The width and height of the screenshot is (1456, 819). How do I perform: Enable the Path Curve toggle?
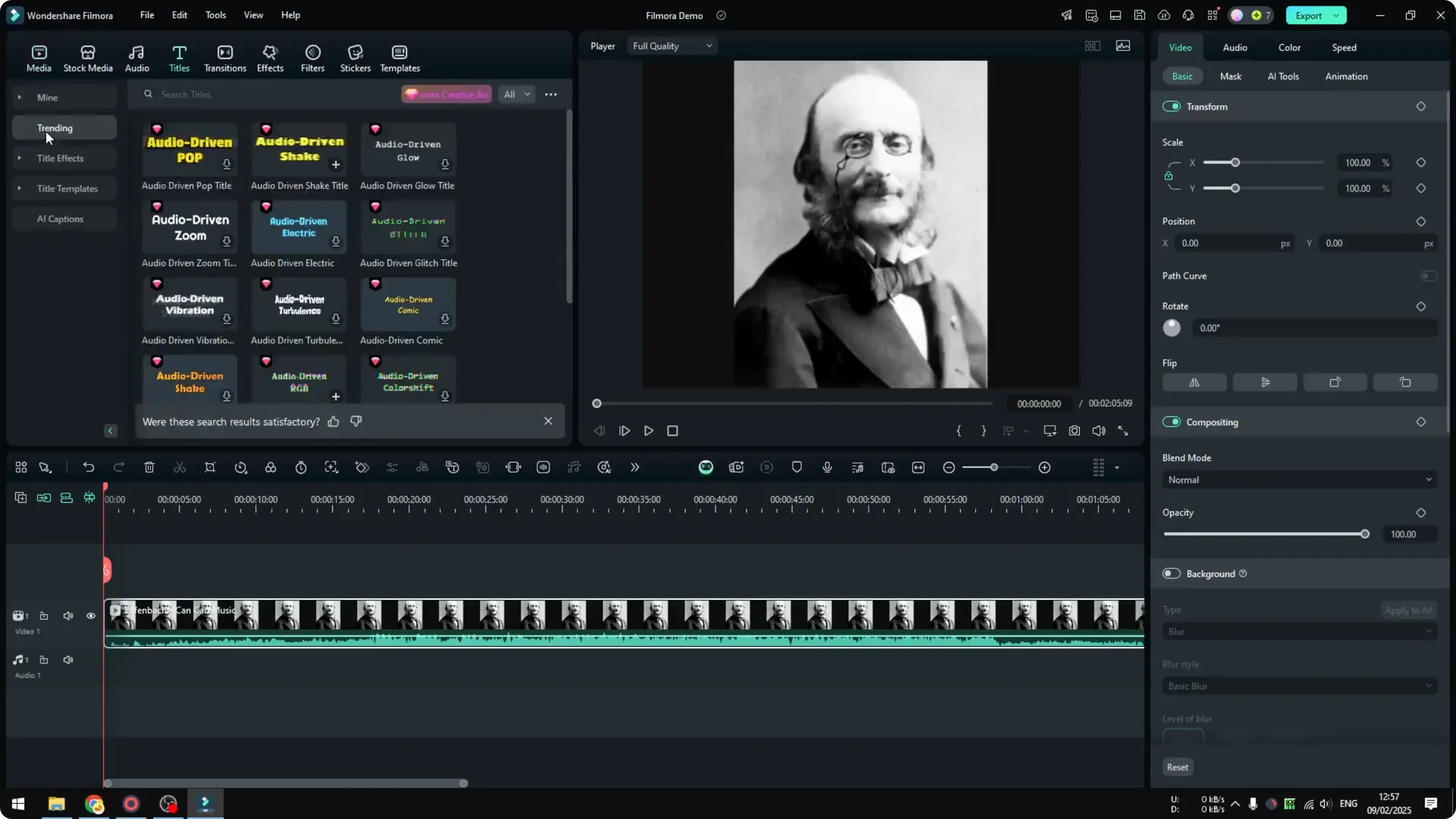pyautogui.click(x=1429, y=276)
